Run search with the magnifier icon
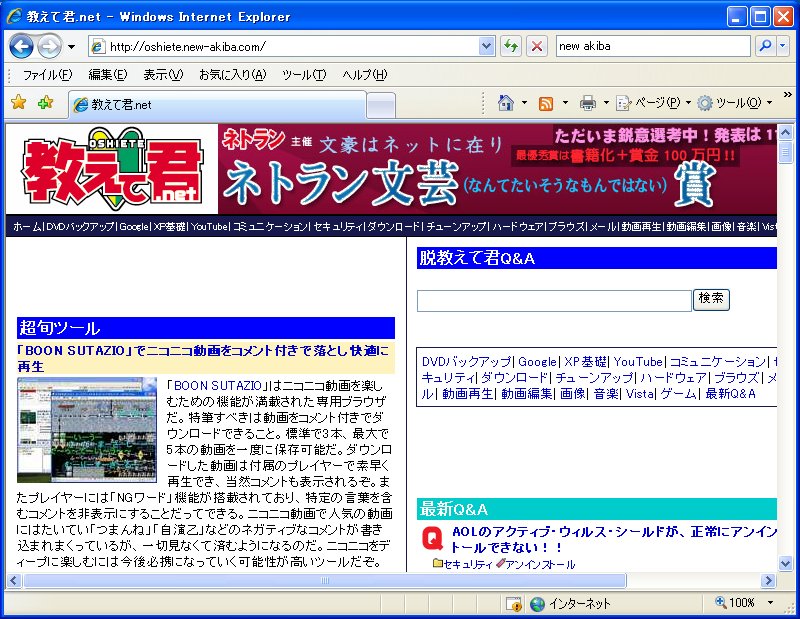Screen dimensions: 800x619 coord(765,46)
